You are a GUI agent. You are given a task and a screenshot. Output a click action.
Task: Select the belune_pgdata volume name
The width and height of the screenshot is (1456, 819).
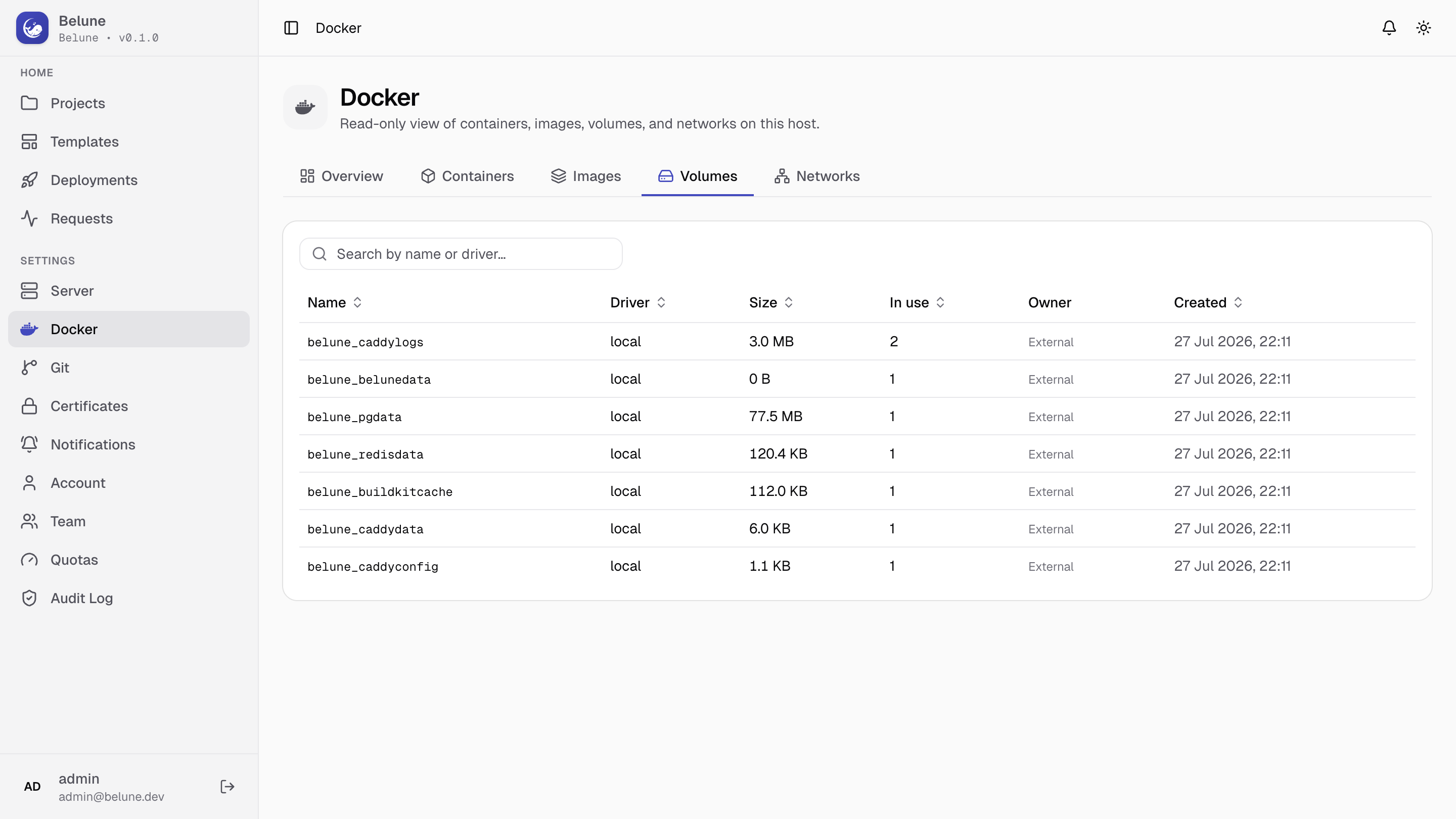pos(354,417)
